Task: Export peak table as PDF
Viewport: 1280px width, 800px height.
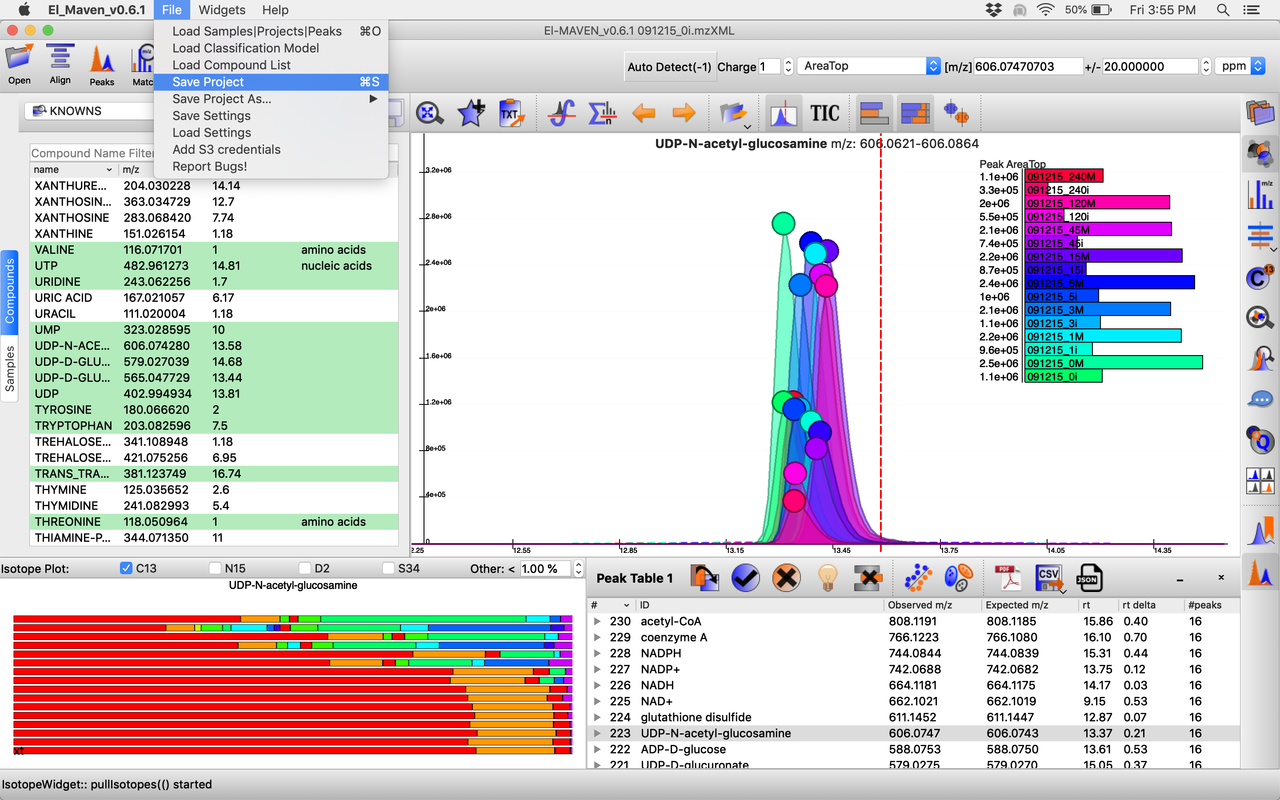Action: pyautogui.click(x=1007, y=577)
